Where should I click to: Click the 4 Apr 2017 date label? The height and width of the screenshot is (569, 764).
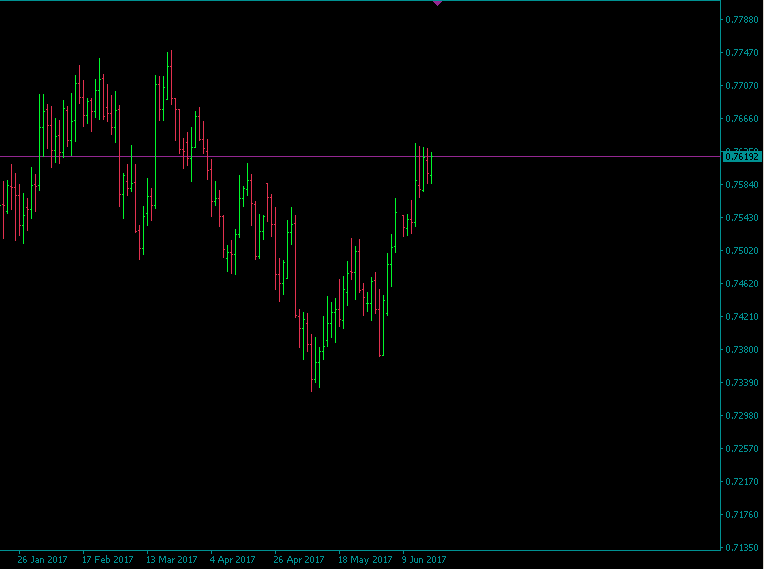233,560
